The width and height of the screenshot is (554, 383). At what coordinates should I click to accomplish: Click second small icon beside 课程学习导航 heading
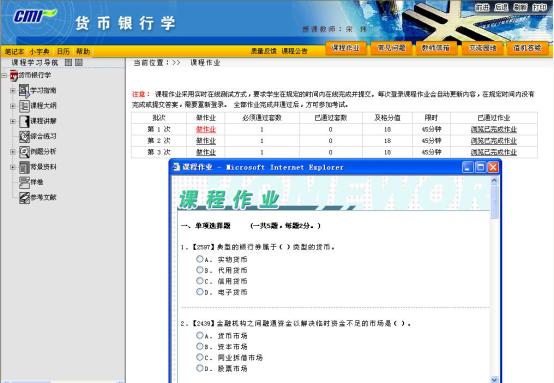(79, 63)
